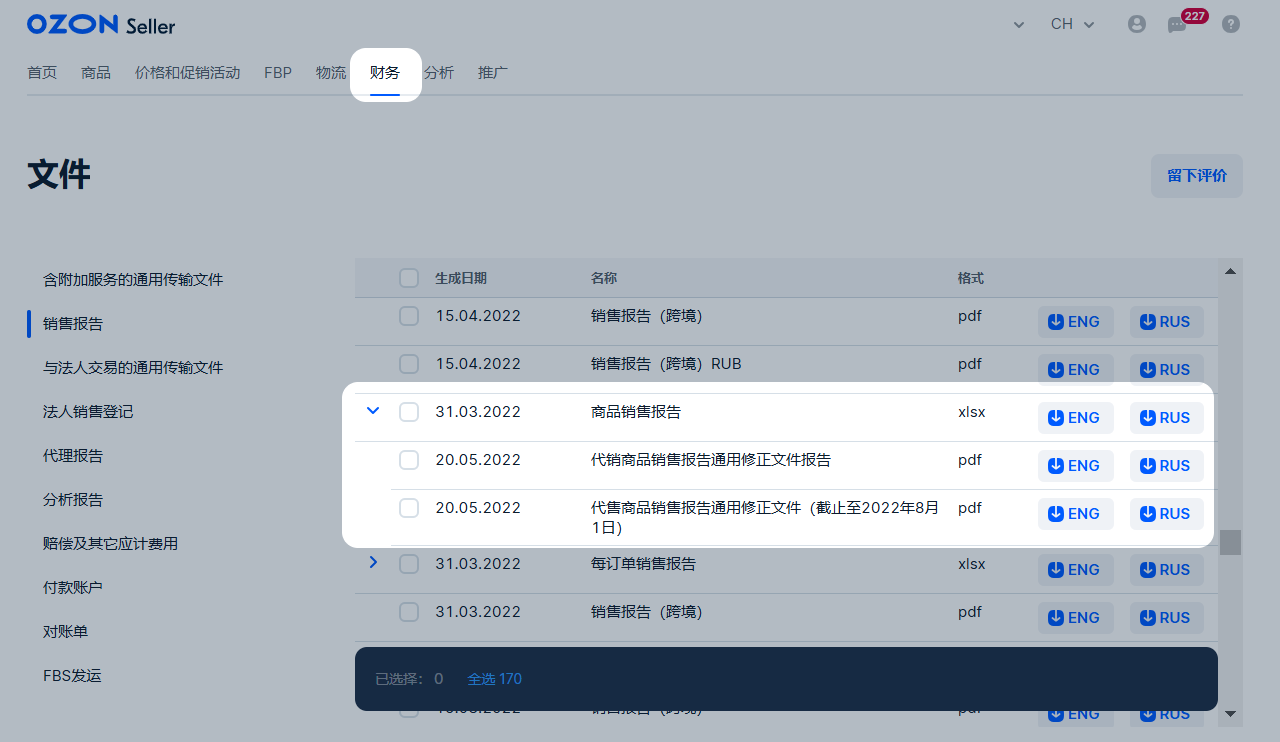Click the 生成日期 column header
Screen dimensions: 1280x742
click(461, 278)
